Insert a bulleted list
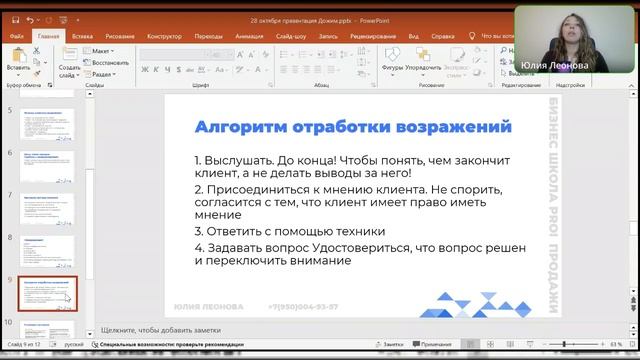Image resolution: width=640 pixels, height=360 pixels. [x=284, y=55]
